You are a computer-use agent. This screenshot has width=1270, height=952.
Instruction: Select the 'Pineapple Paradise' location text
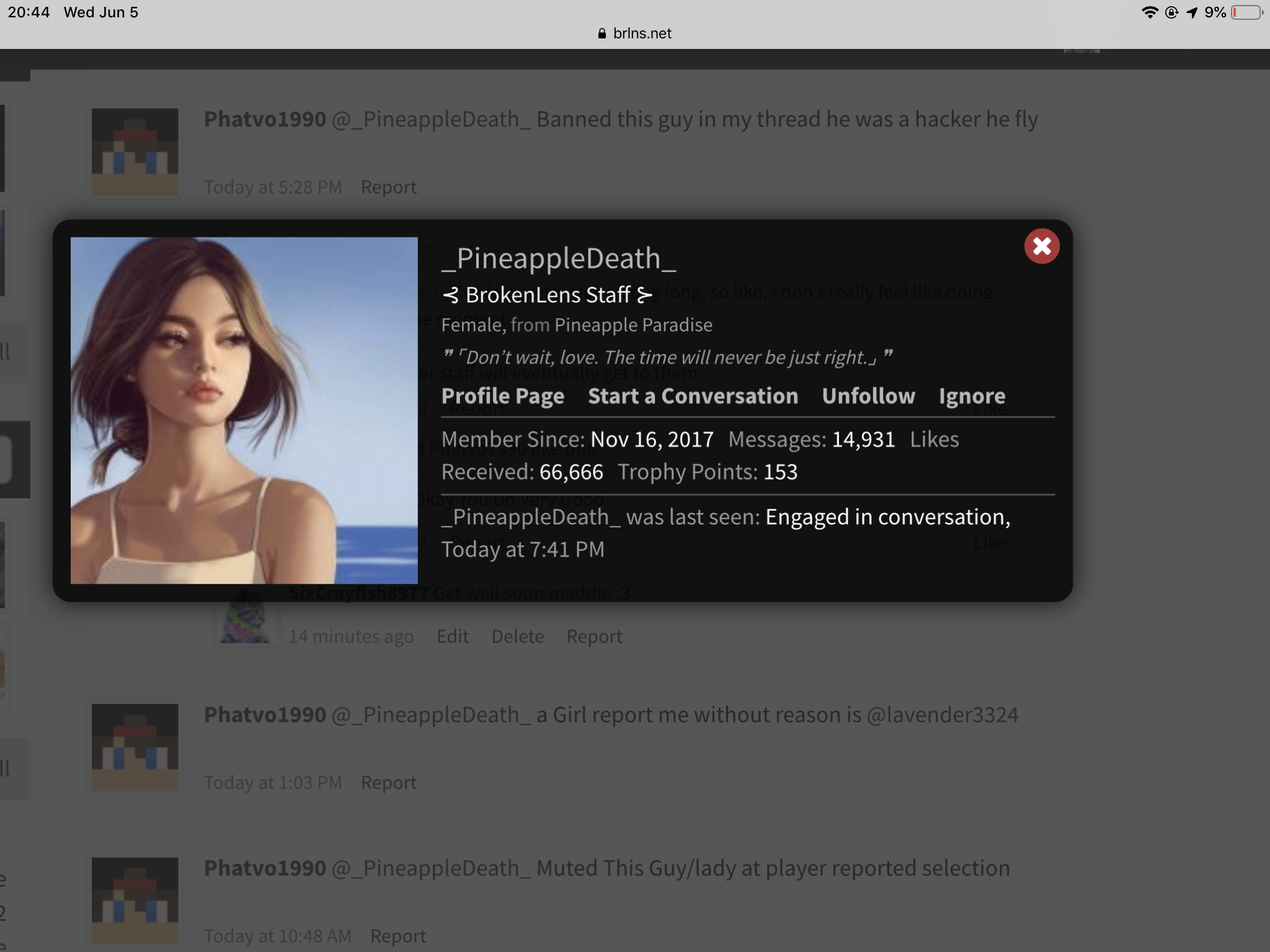coord(633,325)
